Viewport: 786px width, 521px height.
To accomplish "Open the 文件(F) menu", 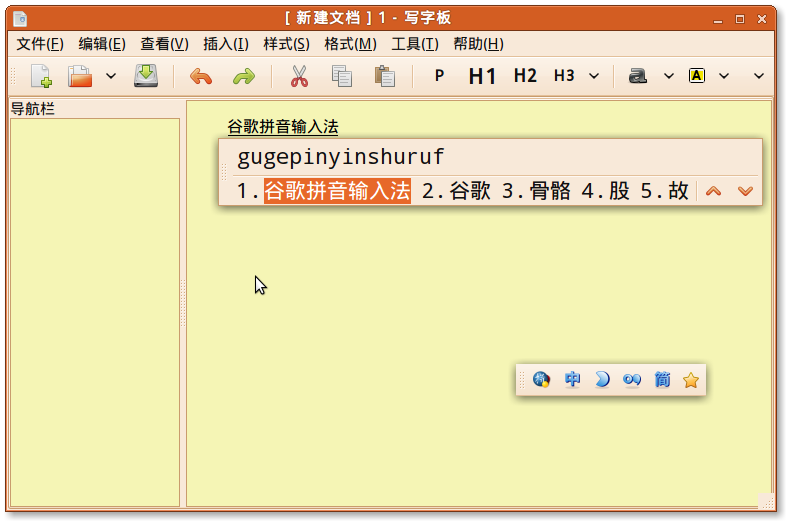I will tap(40, 44).
